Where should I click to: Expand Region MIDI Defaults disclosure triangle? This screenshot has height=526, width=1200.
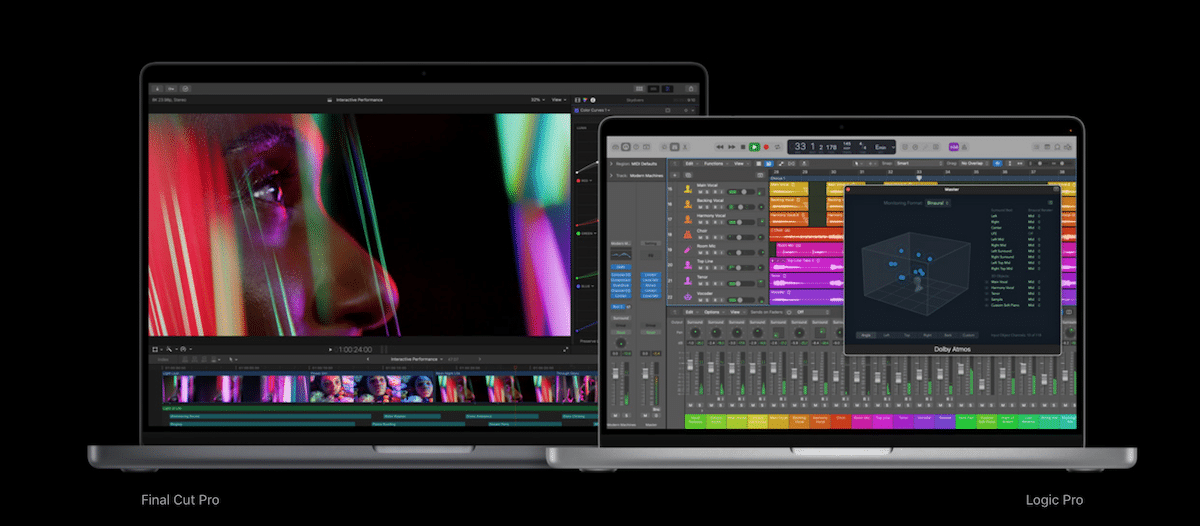click(x=611, y=163)
